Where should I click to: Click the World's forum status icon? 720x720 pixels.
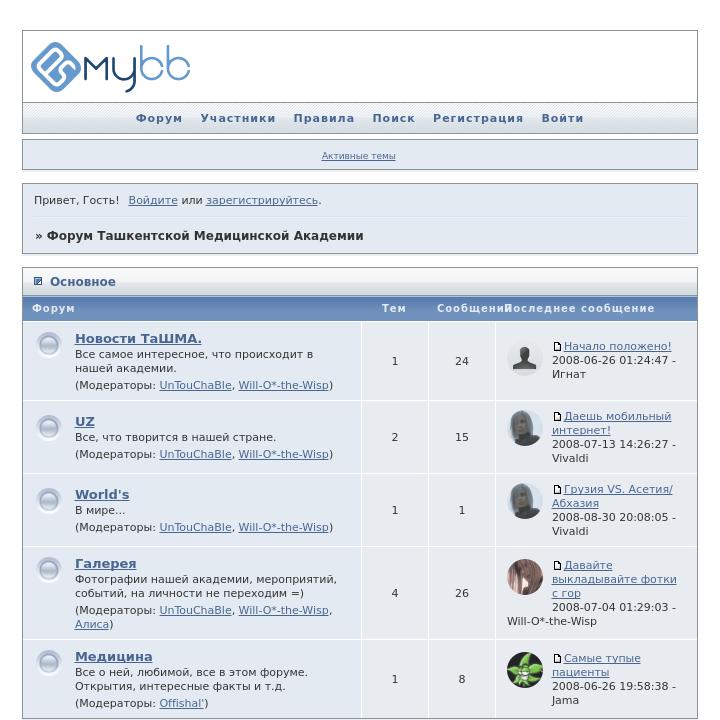point(49,501)
